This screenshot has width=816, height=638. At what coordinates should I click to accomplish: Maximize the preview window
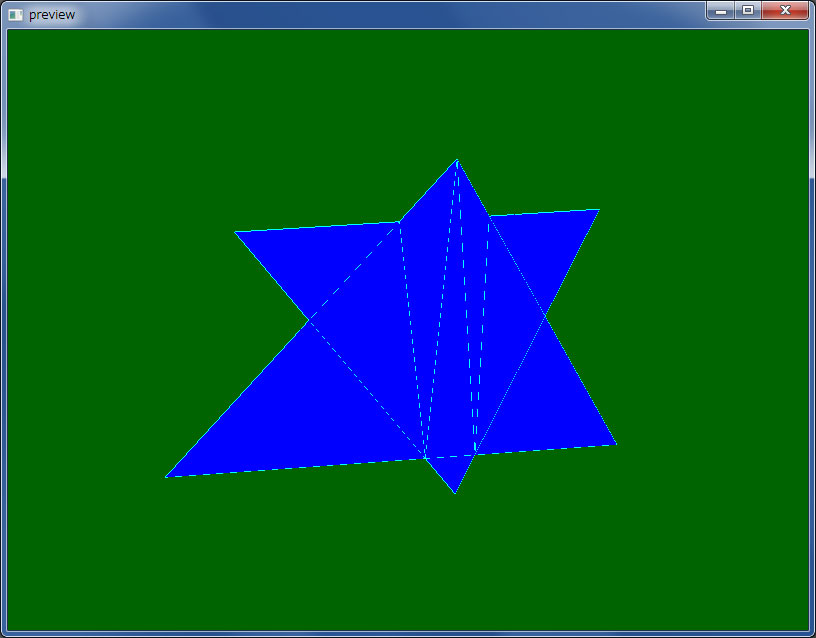point(747,11)
